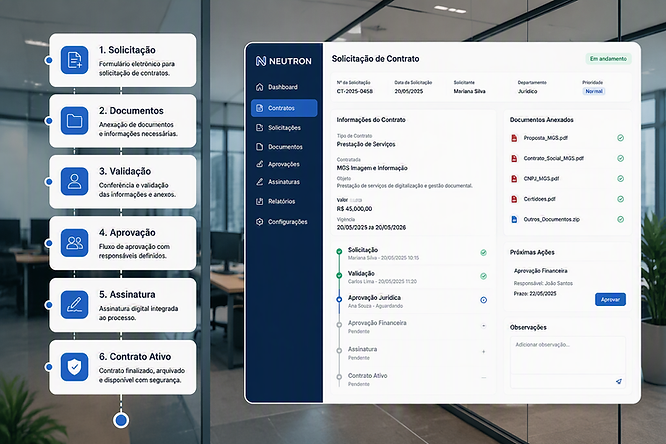Viewport: 666px width, 444px height.
Task: Click Prestação de Serviços contract type
Action: (x=366, y=144)
